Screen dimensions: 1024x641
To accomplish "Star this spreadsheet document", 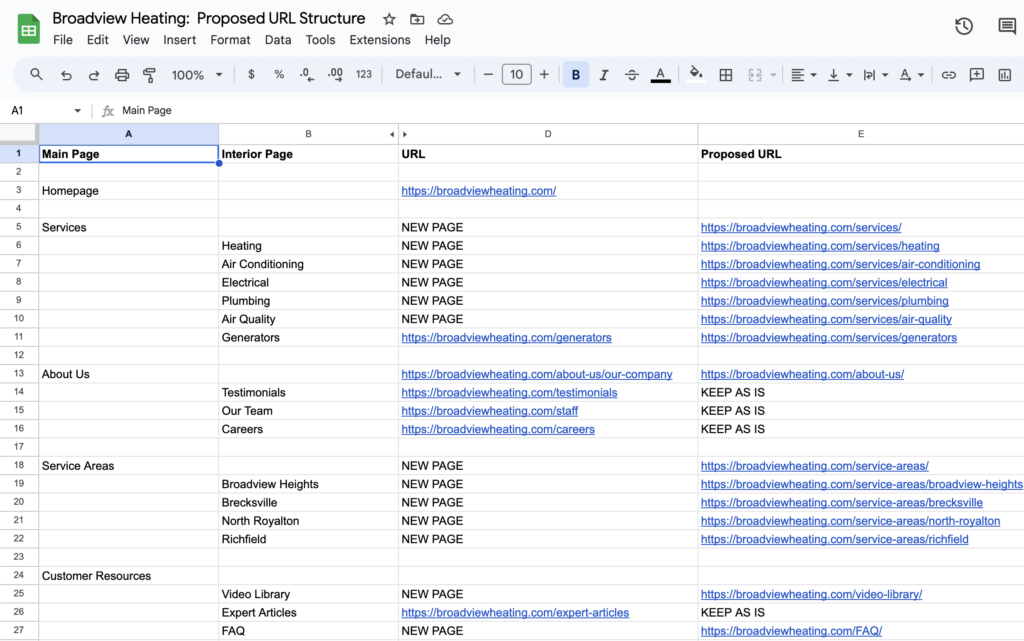I will (x=389, y=19).
